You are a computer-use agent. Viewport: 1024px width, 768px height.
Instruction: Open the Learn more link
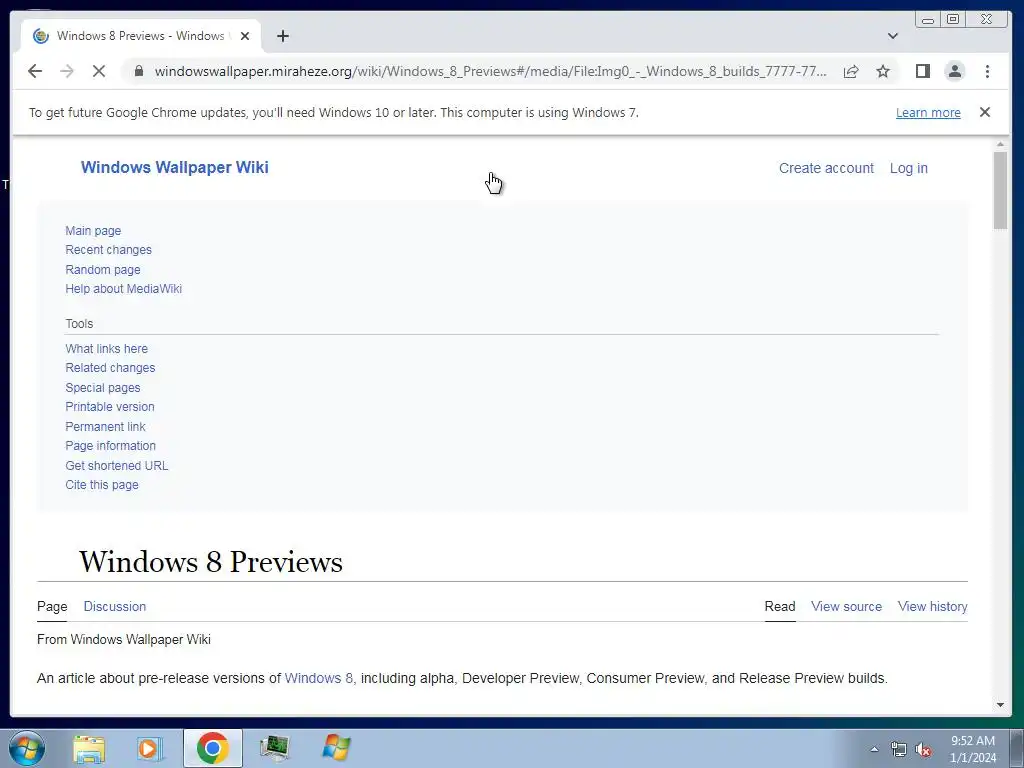(928, 112)
